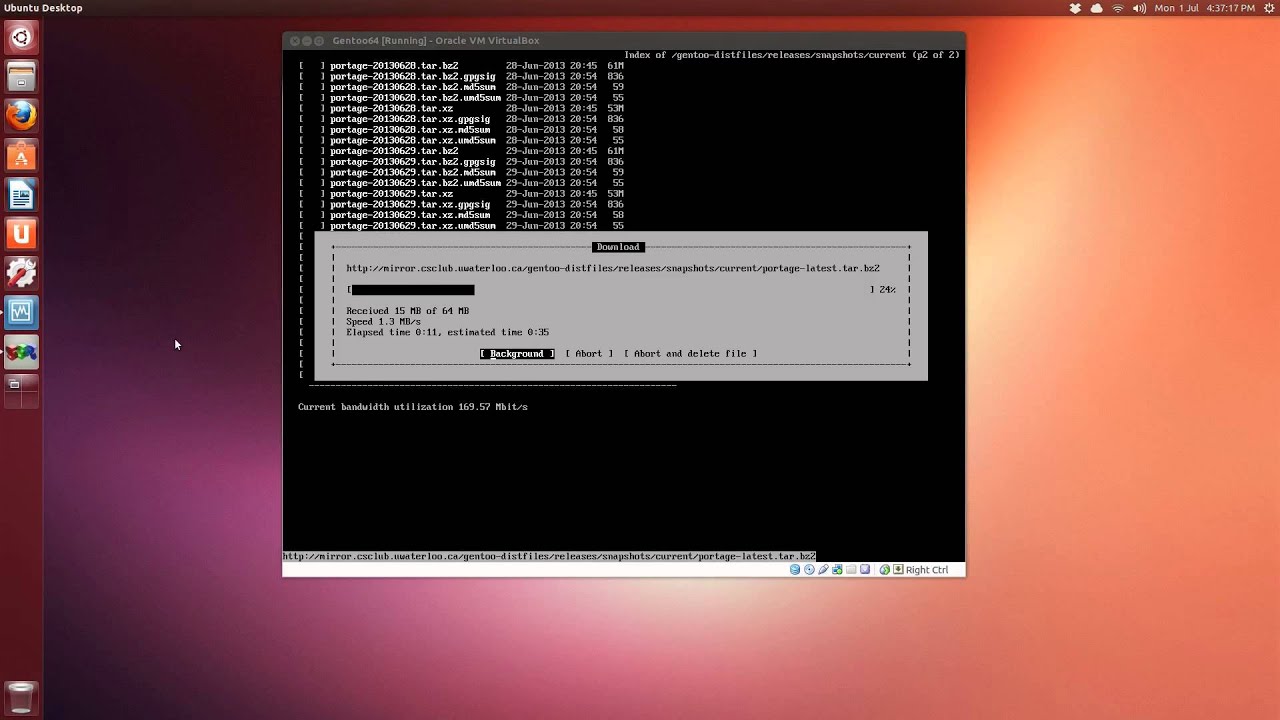Click Ubuntu Desktop label in top panel
Image resolution: width=1280 pixels, height=720 pixels.
pyautogui.click(x=43, y=8)
